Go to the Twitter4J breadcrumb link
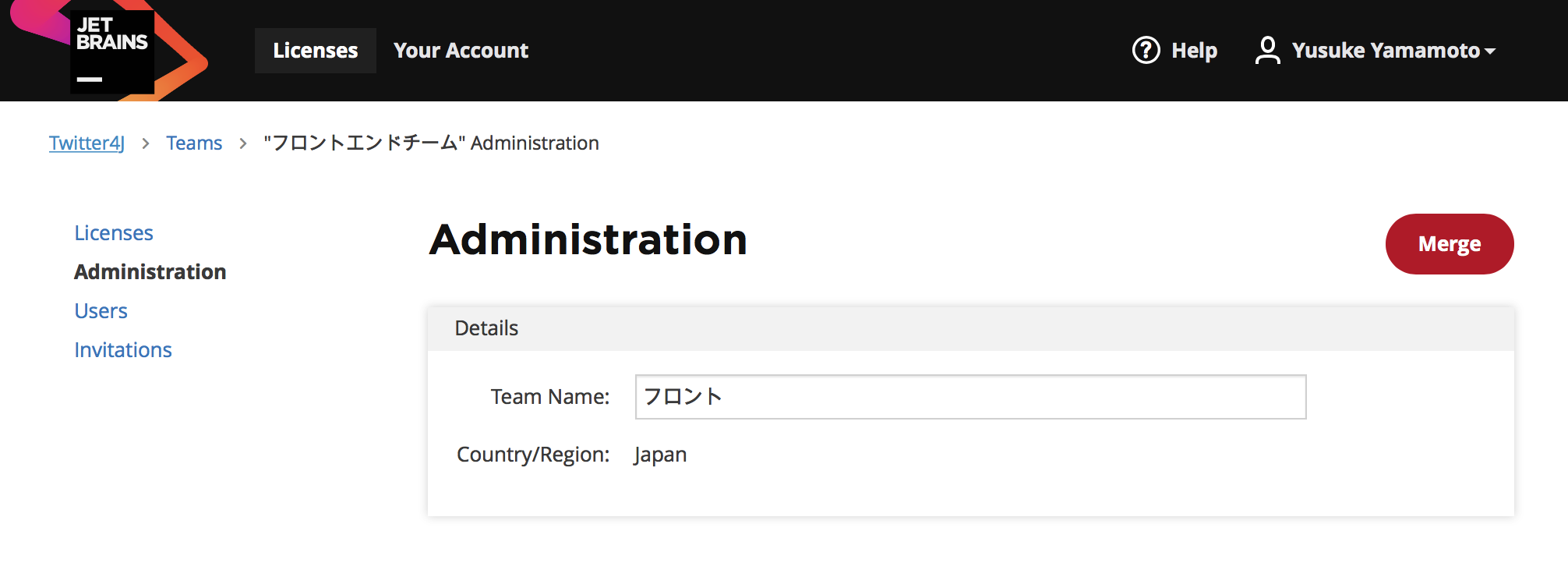Image resolution: width=1568 pixels, height=563 pixels. (x=87, y=143)
